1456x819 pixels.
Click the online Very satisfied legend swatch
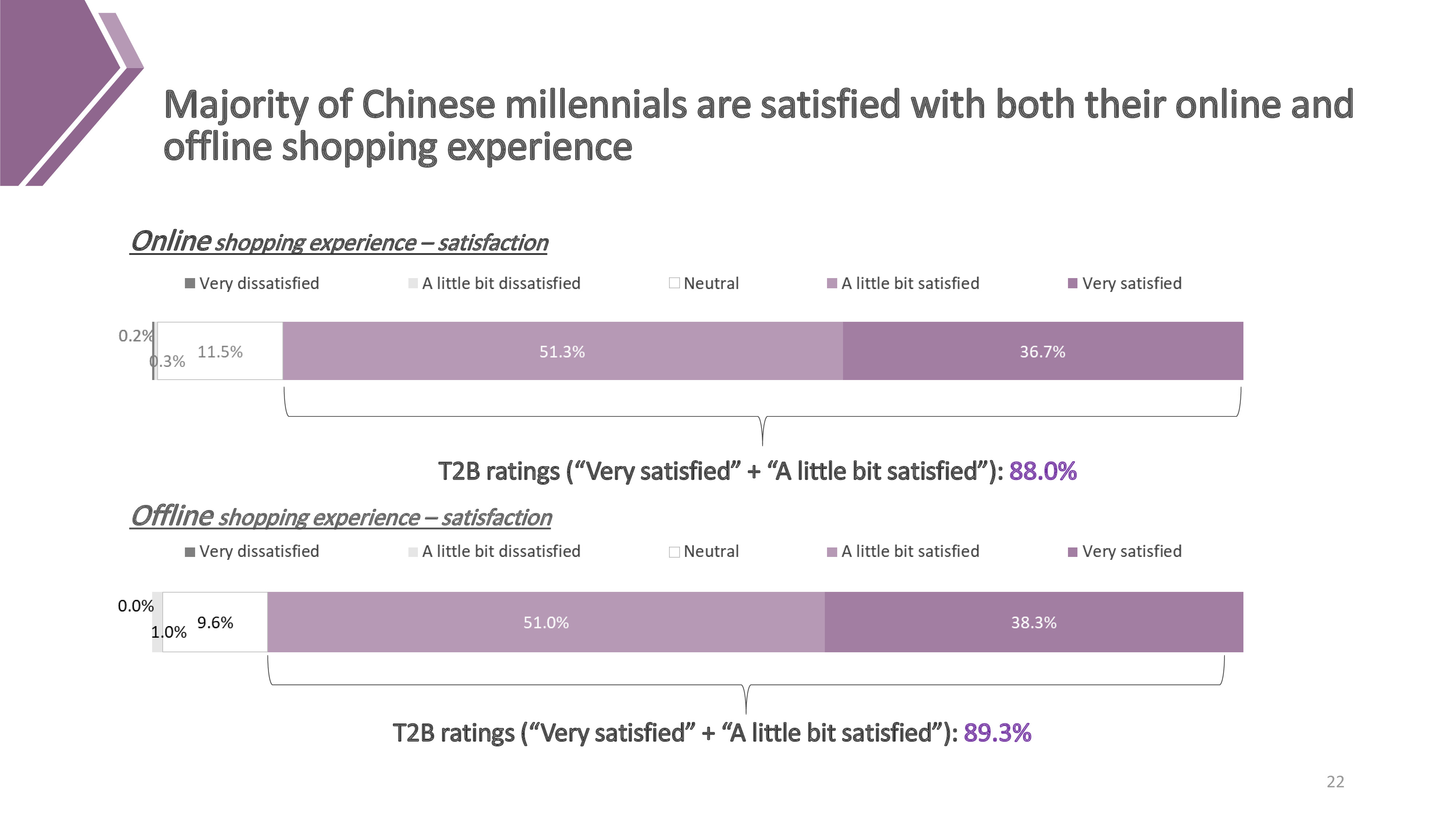pos(1073,283)
